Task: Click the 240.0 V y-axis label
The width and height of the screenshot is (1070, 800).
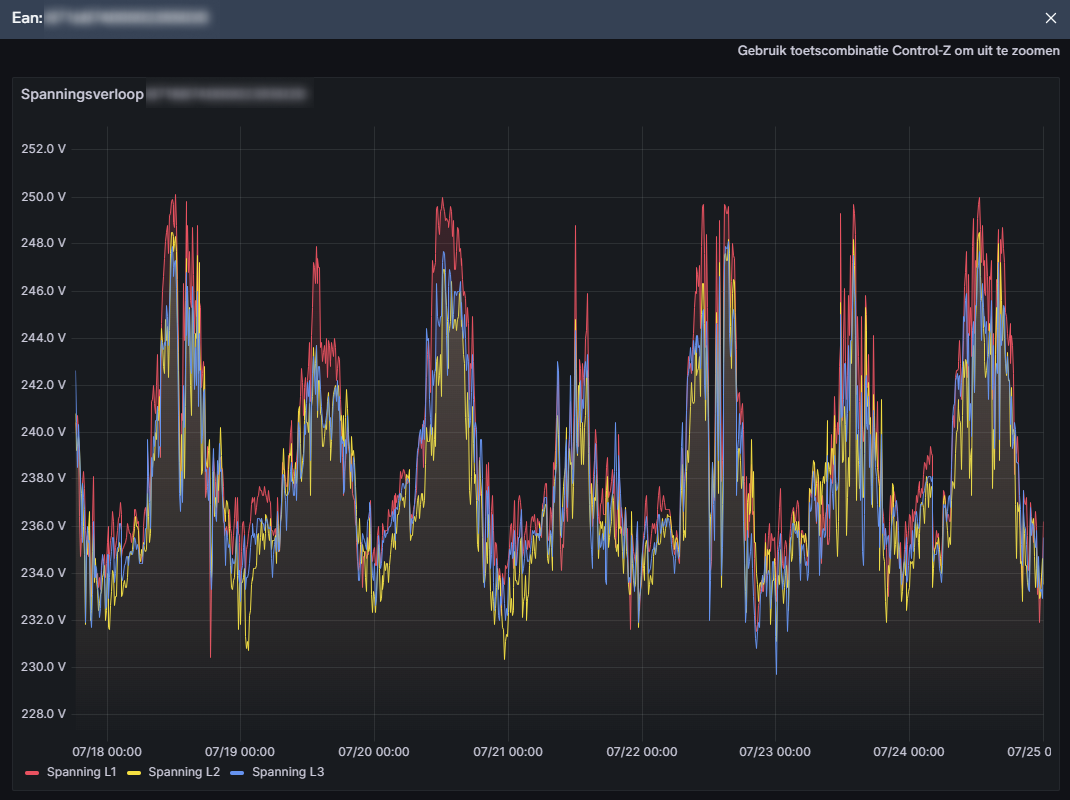Action: coord(43,432)
